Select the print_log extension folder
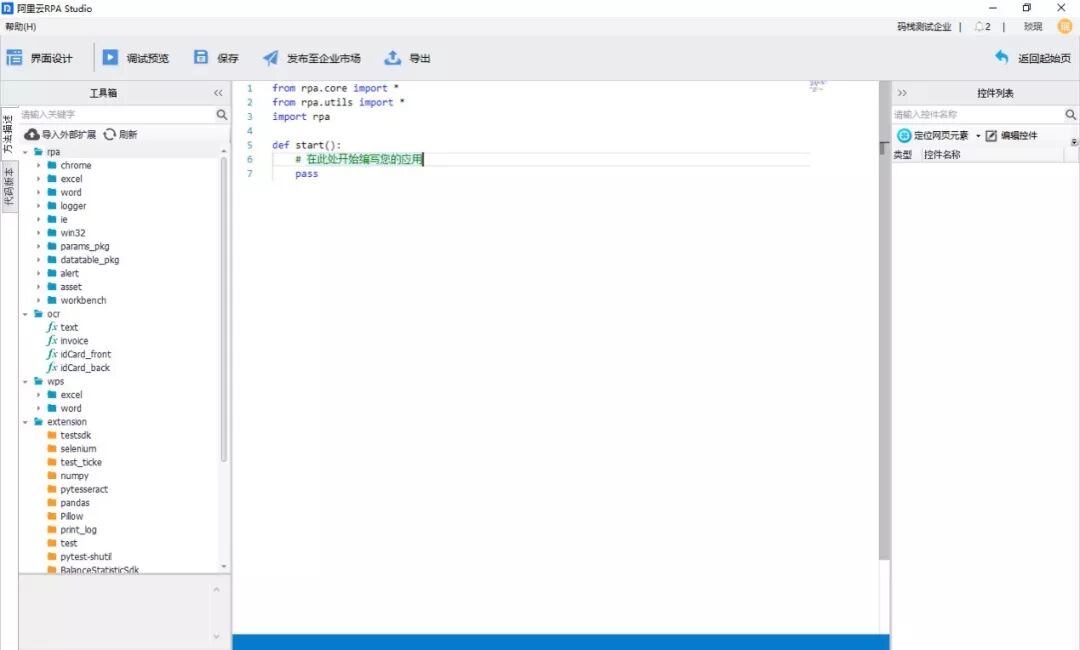The image size is (1080, 650). pos(72,530)
